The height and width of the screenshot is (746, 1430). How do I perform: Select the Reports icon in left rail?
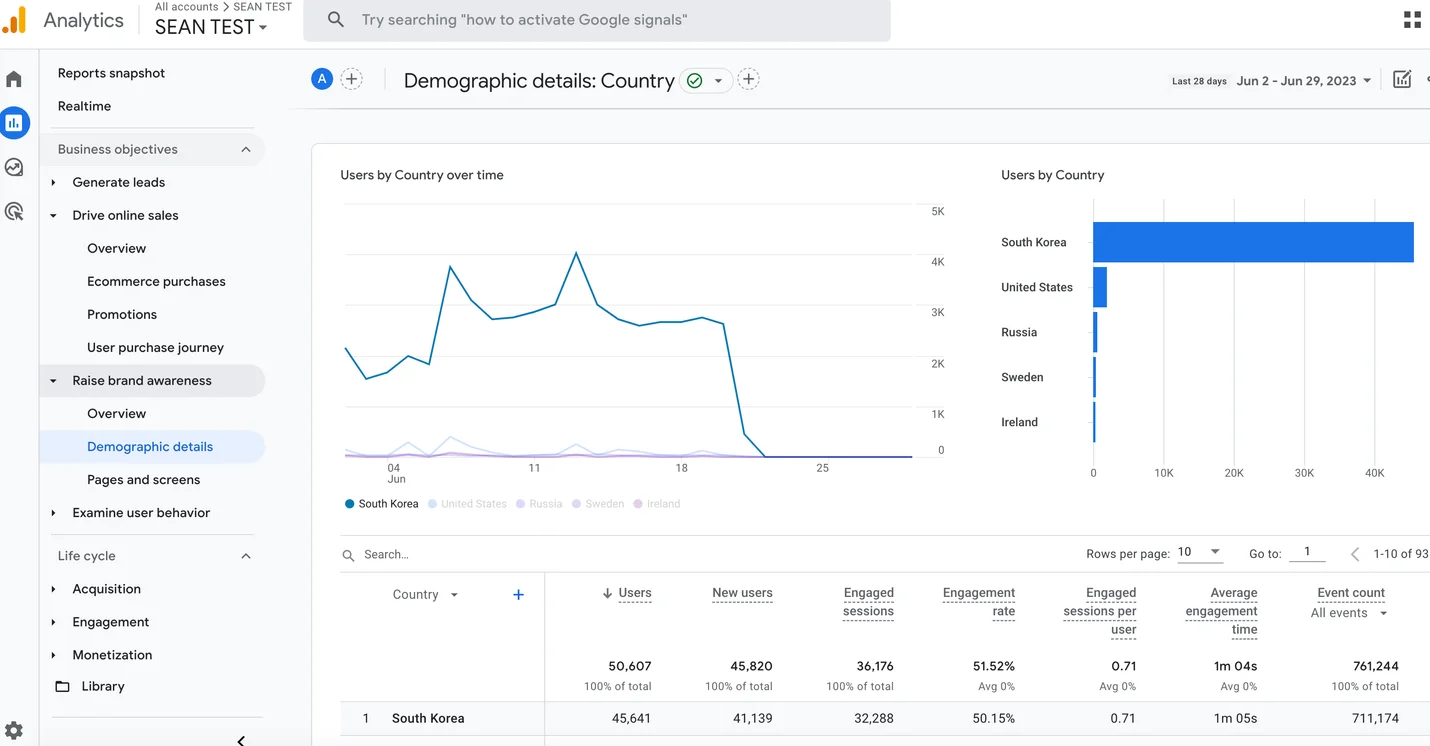tap(14, 123)
